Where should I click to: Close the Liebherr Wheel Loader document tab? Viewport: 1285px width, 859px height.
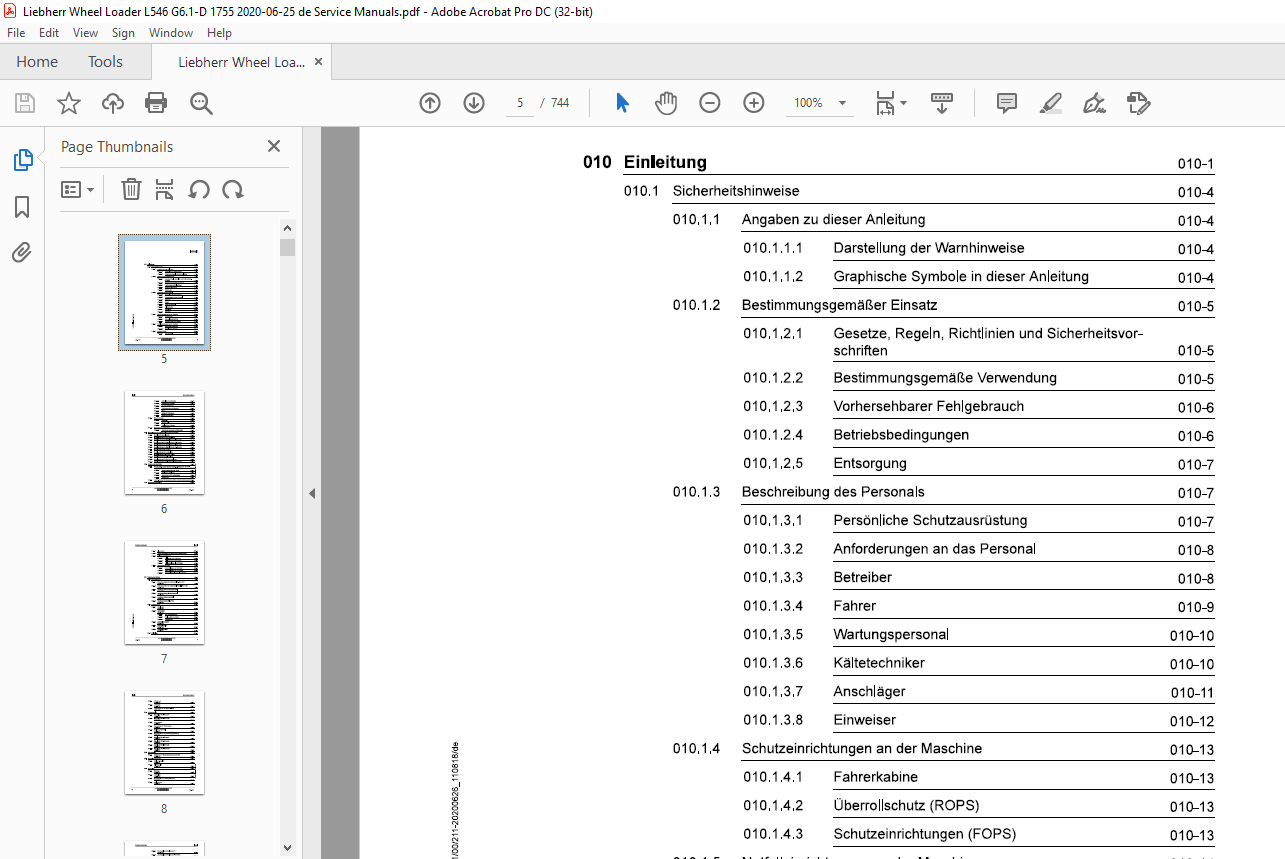coord(319,62)
